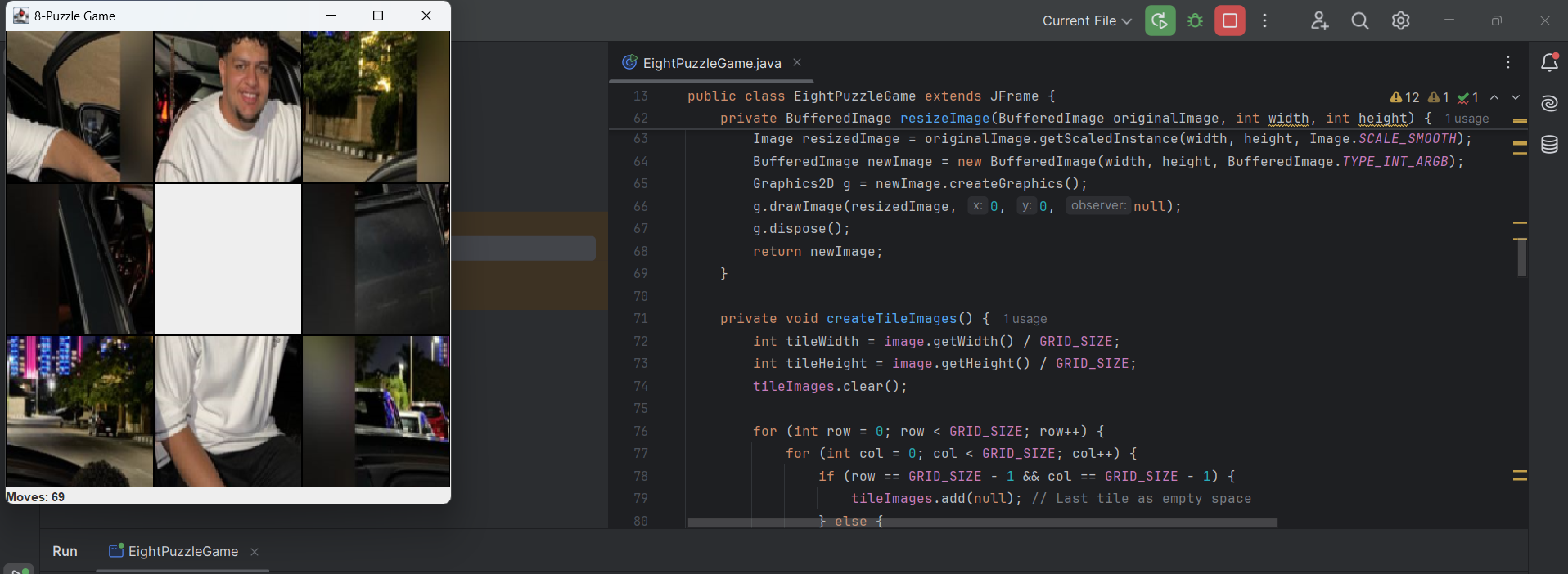The height and width of the screenshot is (574, 1568).
Task: Select the EightPuzzleGame.java editor tab
Action: point(711,63)
